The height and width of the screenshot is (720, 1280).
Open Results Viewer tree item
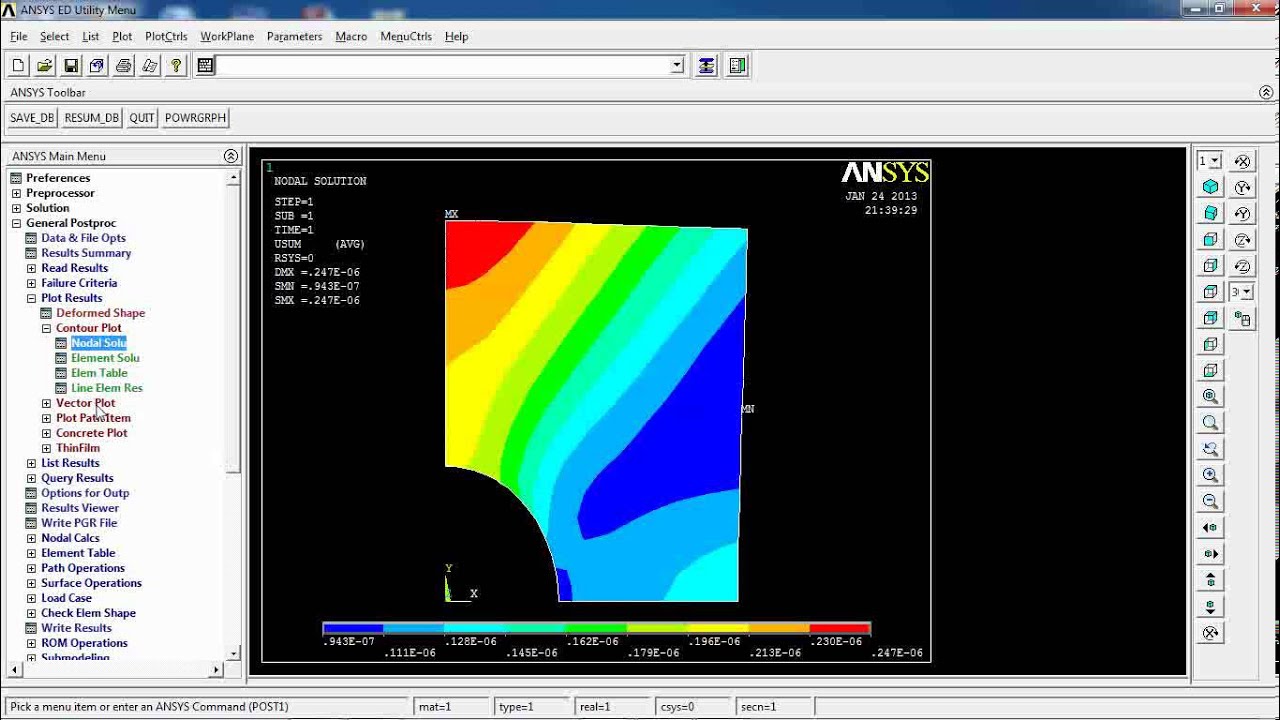(80, 508)
